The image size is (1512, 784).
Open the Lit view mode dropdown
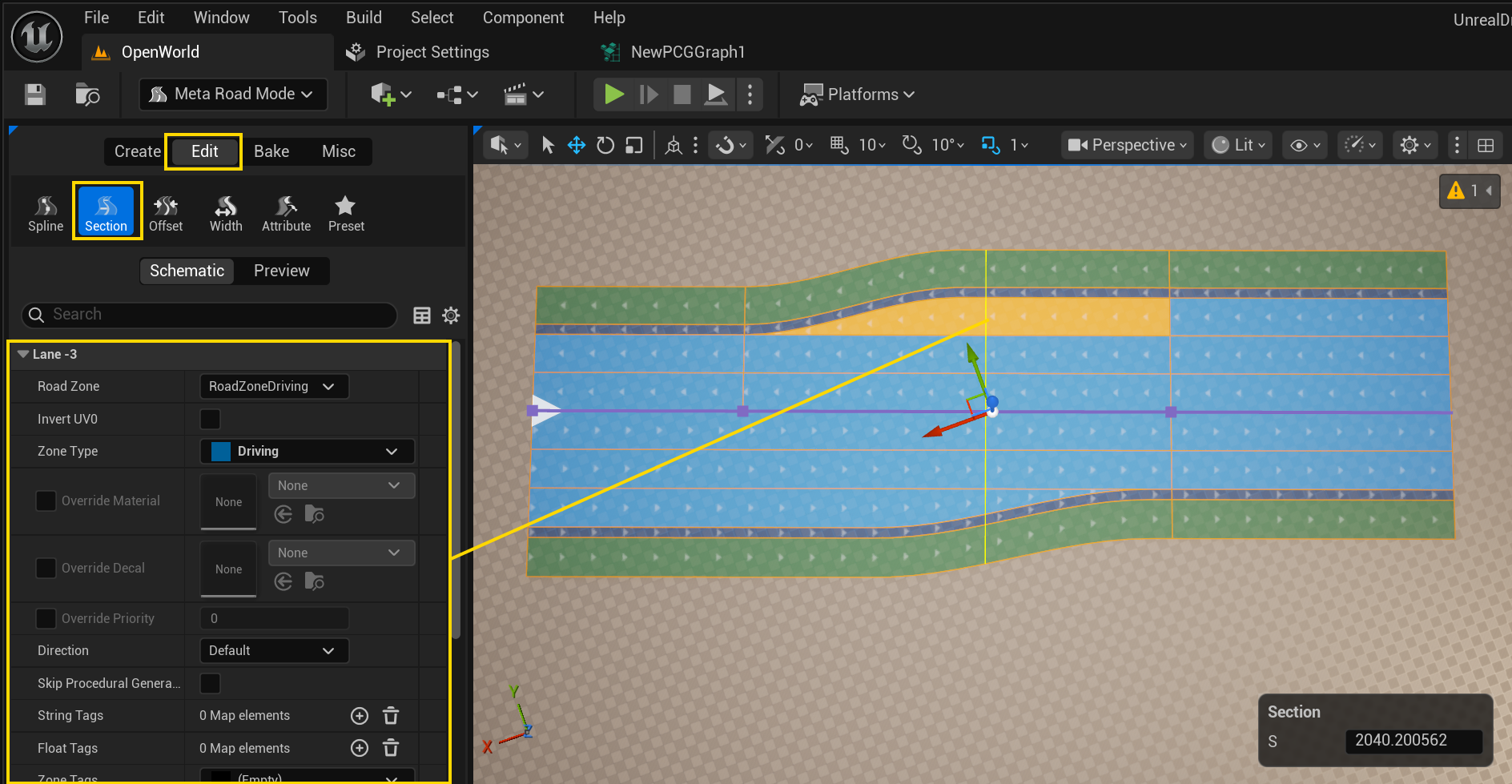pos(1238,145)
